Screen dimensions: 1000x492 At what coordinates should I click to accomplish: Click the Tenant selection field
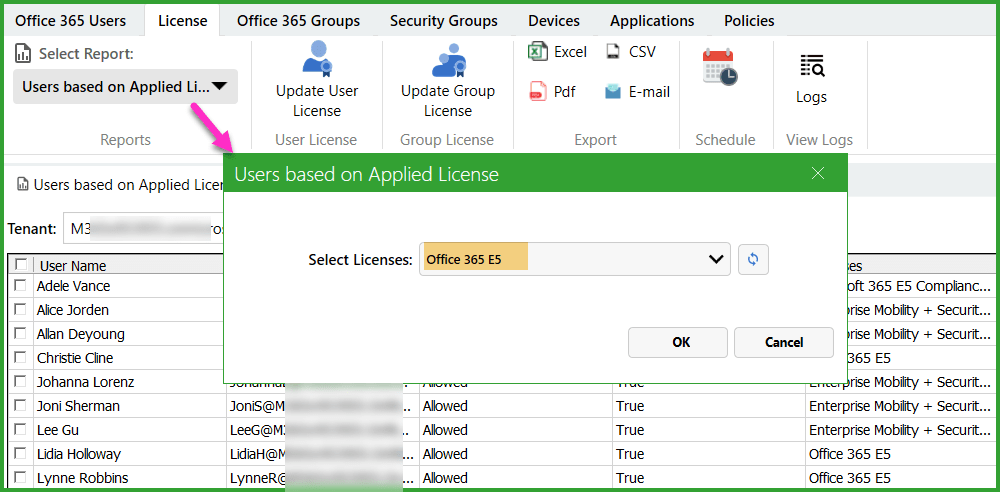143,229
